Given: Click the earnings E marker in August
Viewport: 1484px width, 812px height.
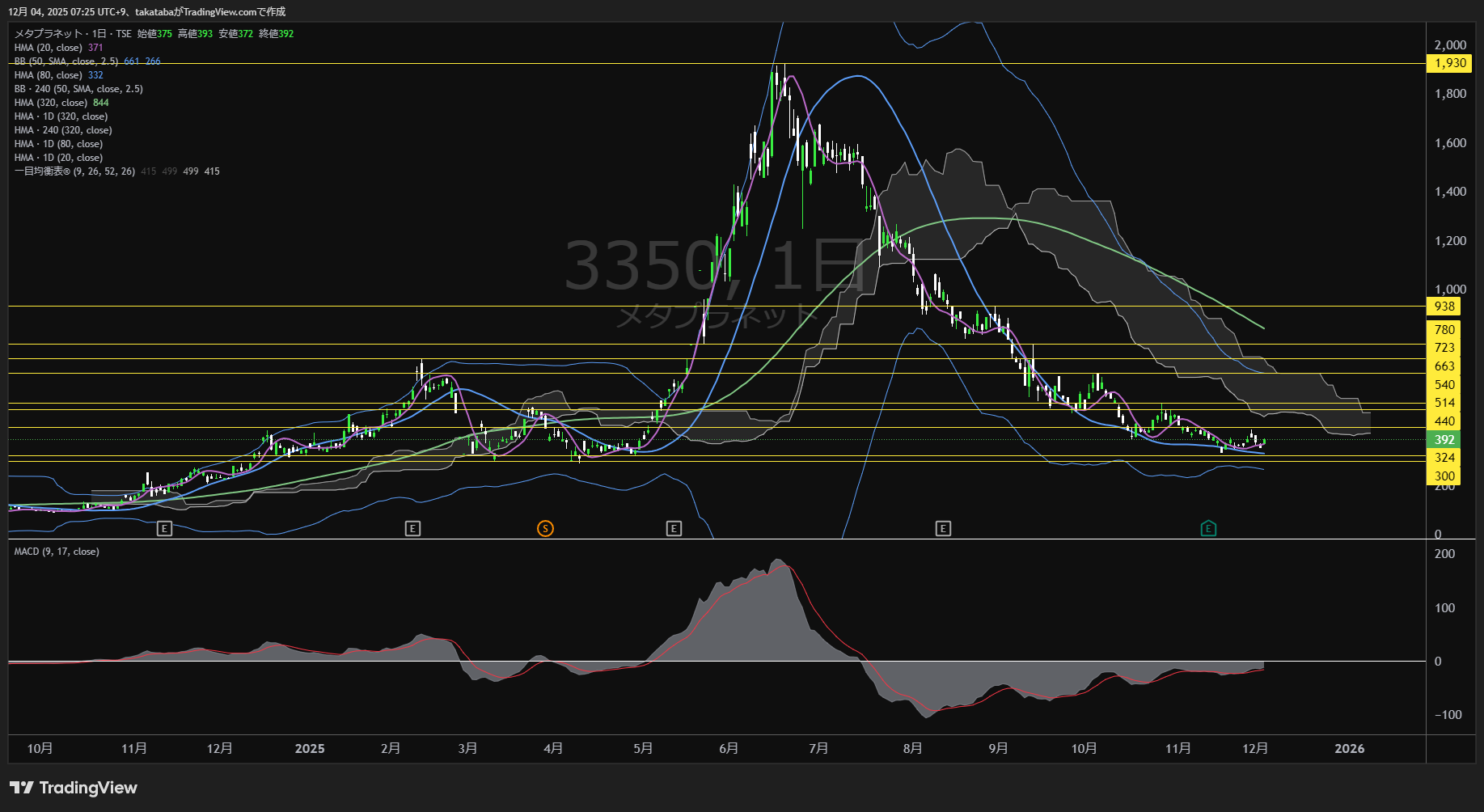Looking at the screenshot, I should point(943,529).
